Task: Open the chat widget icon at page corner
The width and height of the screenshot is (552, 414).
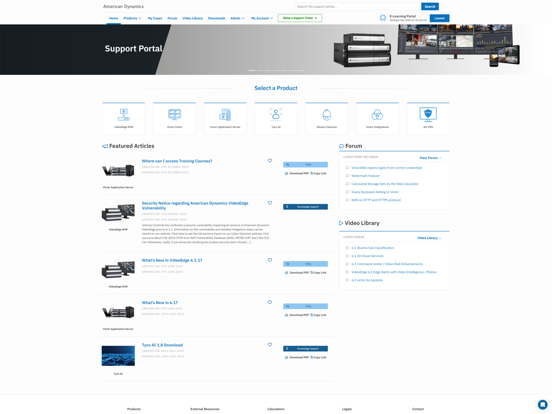Action: click(x=542, y=404)
